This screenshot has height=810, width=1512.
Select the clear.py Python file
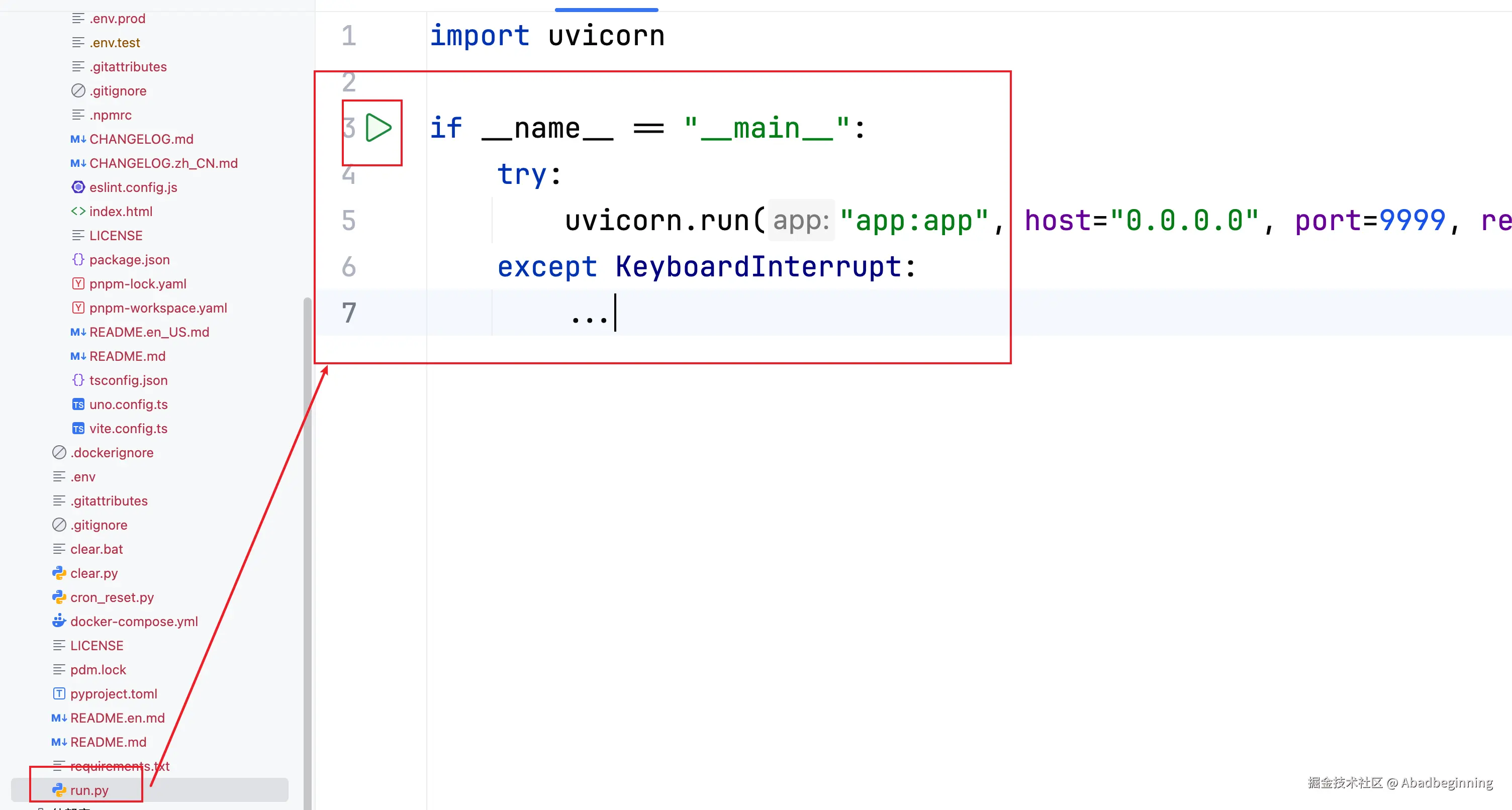pyautogui.click(x=94, y=573)
